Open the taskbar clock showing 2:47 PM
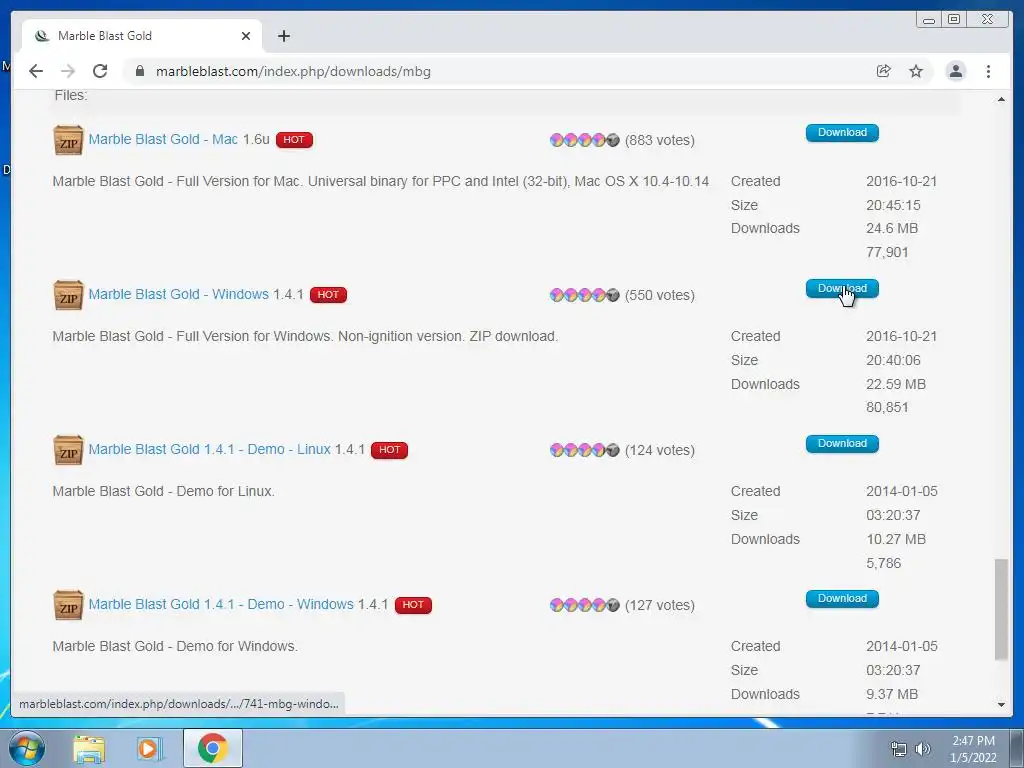Viewport: 1024px width, 768px height. click(x=973, y=749)
